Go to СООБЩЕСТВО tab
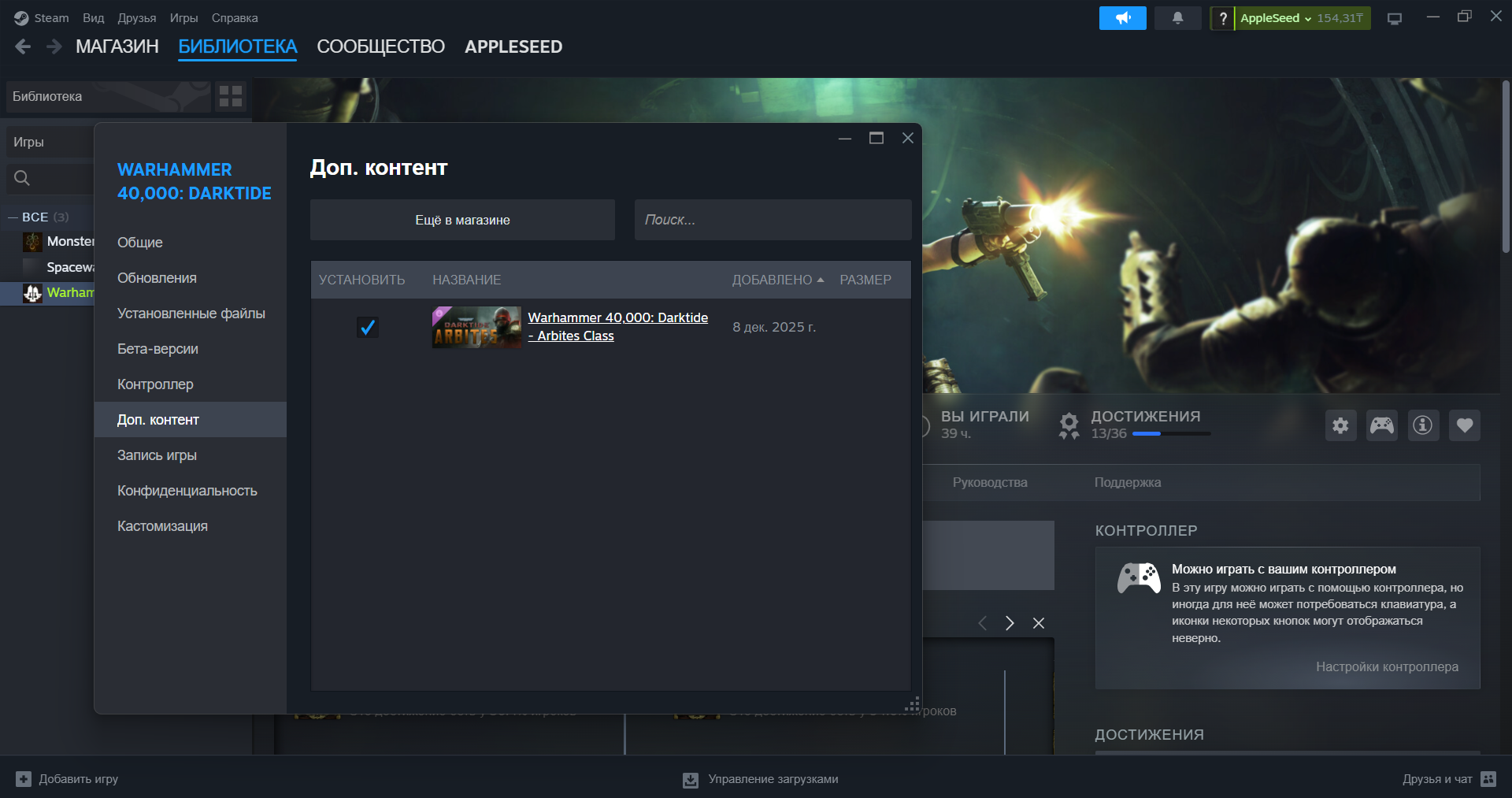This screenshot has height=798, width=1512. [x=381, y=46]
